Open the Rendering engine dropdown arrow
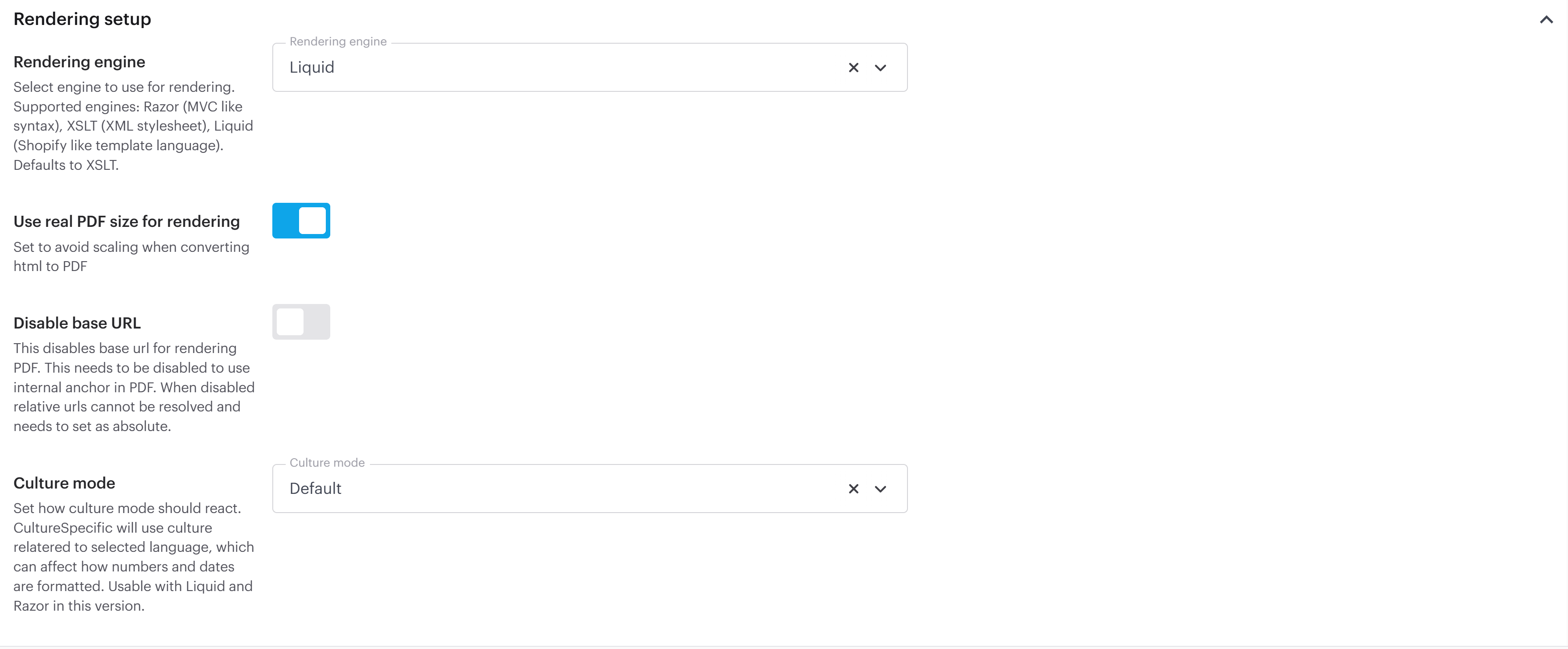This screenshot has width=1568, height=649. click(x=880, y=68)
